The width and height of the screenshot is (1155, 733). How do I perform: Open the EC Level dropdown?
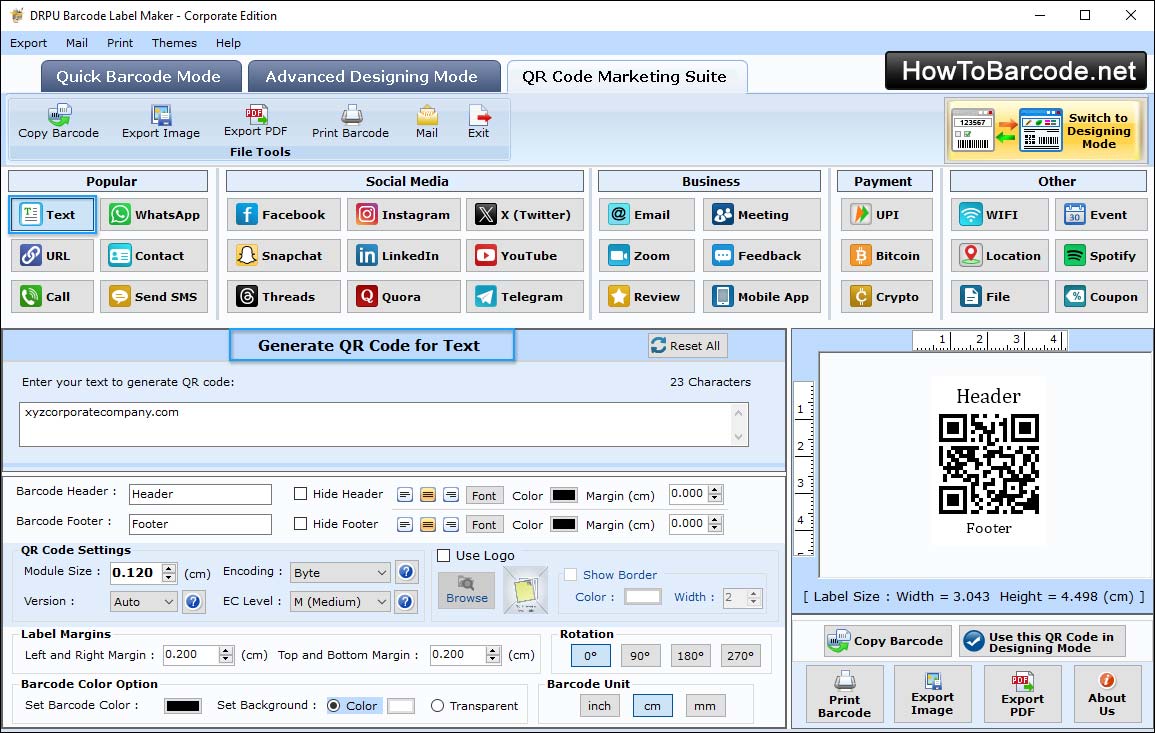[340, 602]
